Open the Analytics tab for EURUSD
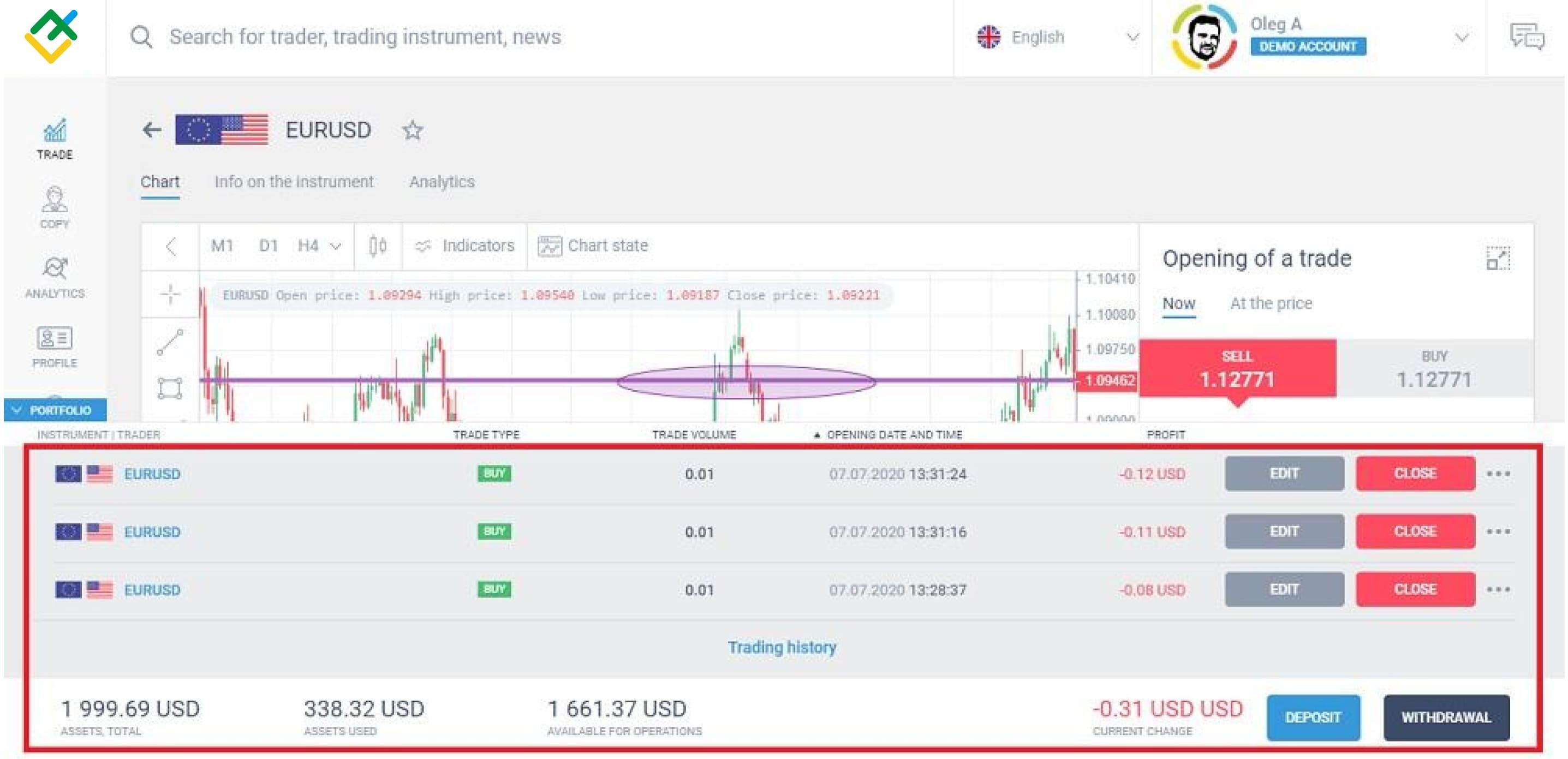The width and height of the screenshot is (1568, 759). pos(443,181)
